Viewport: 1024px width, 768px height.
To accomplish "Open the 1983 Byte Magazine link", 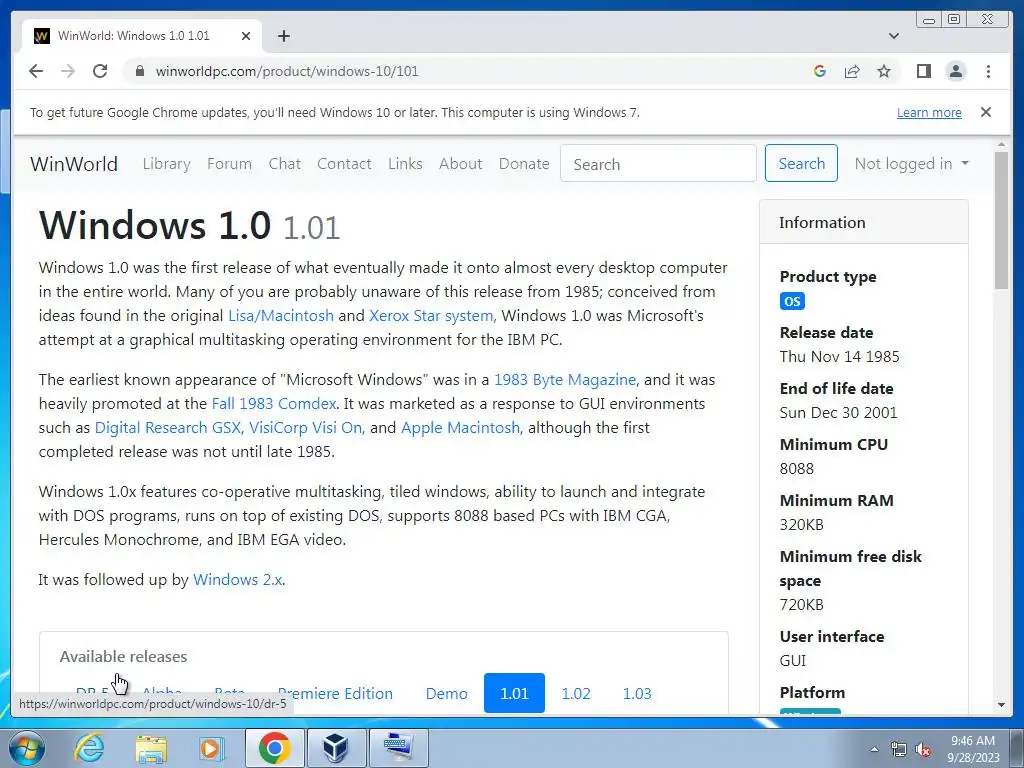I will 565,379.
